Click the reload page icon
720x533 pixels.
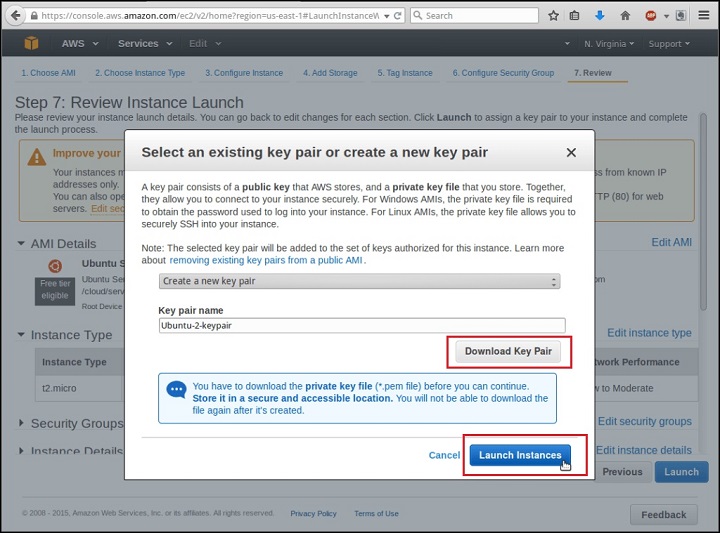[x=398, y=16]
